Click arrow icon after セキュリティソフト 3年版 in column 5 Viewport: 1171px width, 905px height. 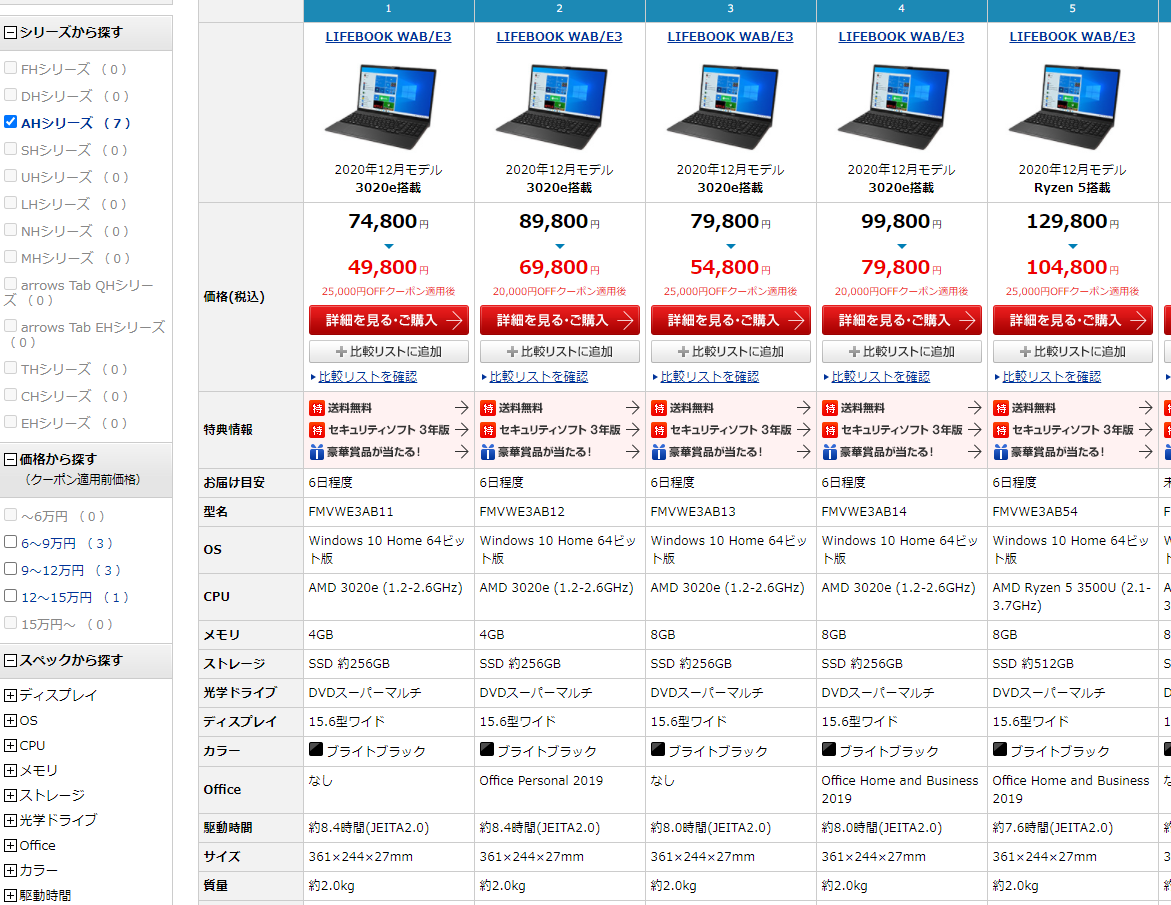(1146, 429)
